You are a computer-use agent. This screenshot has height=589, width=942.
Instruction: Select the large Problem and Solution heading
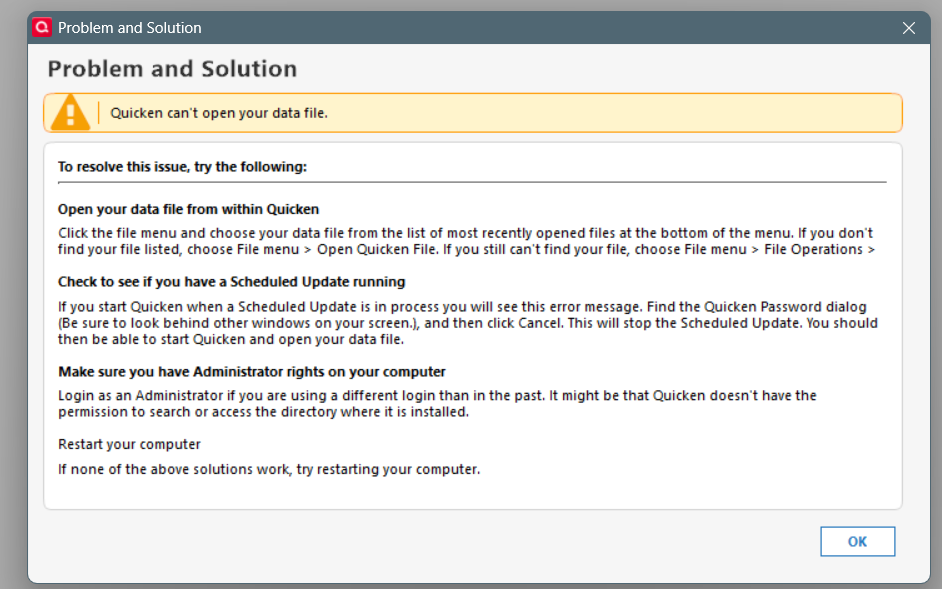pos(172,69)
